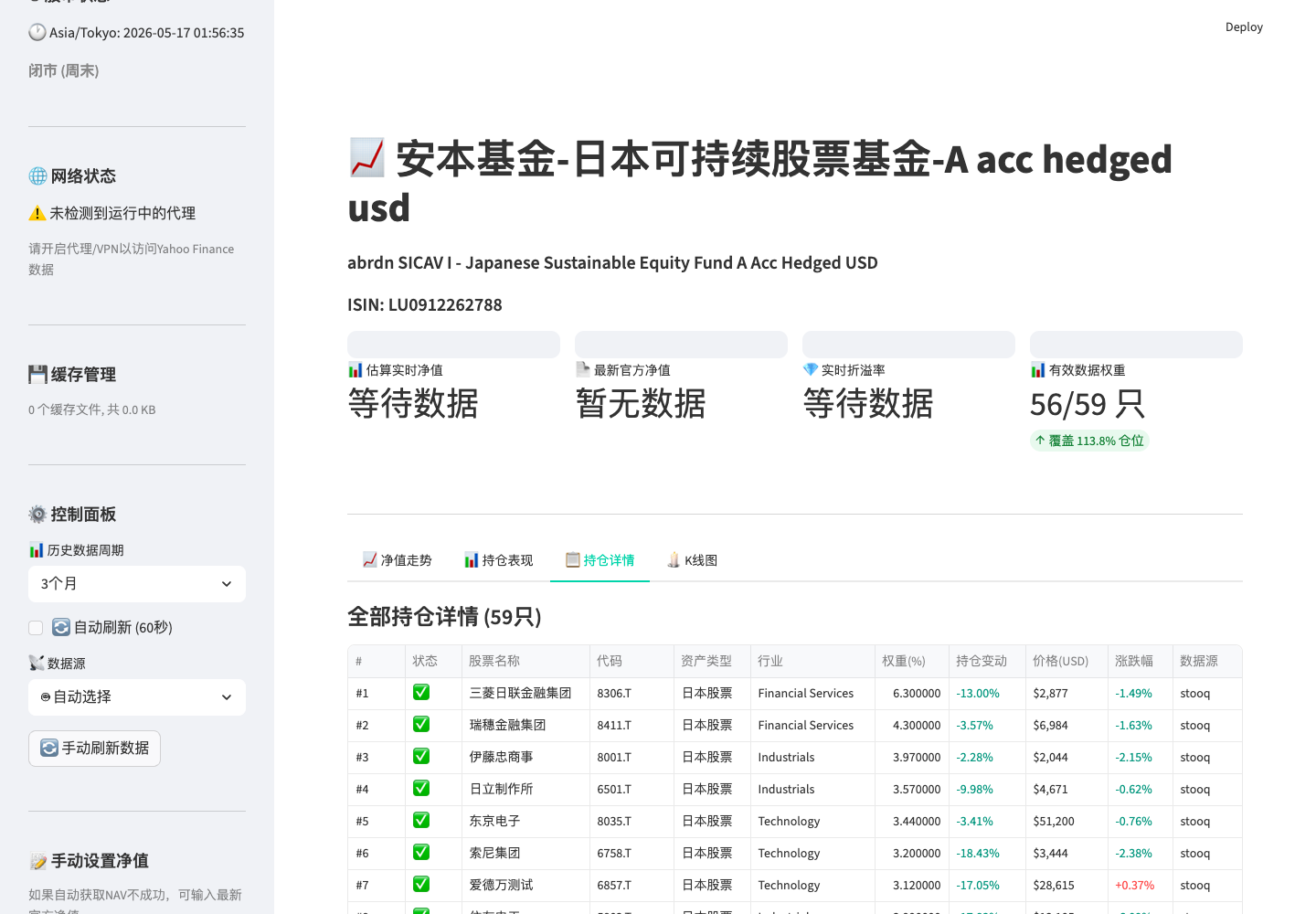Click the 全部持仓详情 (59只) heading

pyautogui.click(x=444, y=617)
